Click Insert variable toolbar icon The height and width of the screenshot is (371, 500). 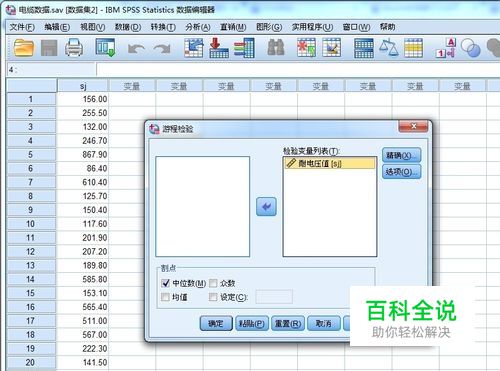pyautogui.click(x=331, y=48)
